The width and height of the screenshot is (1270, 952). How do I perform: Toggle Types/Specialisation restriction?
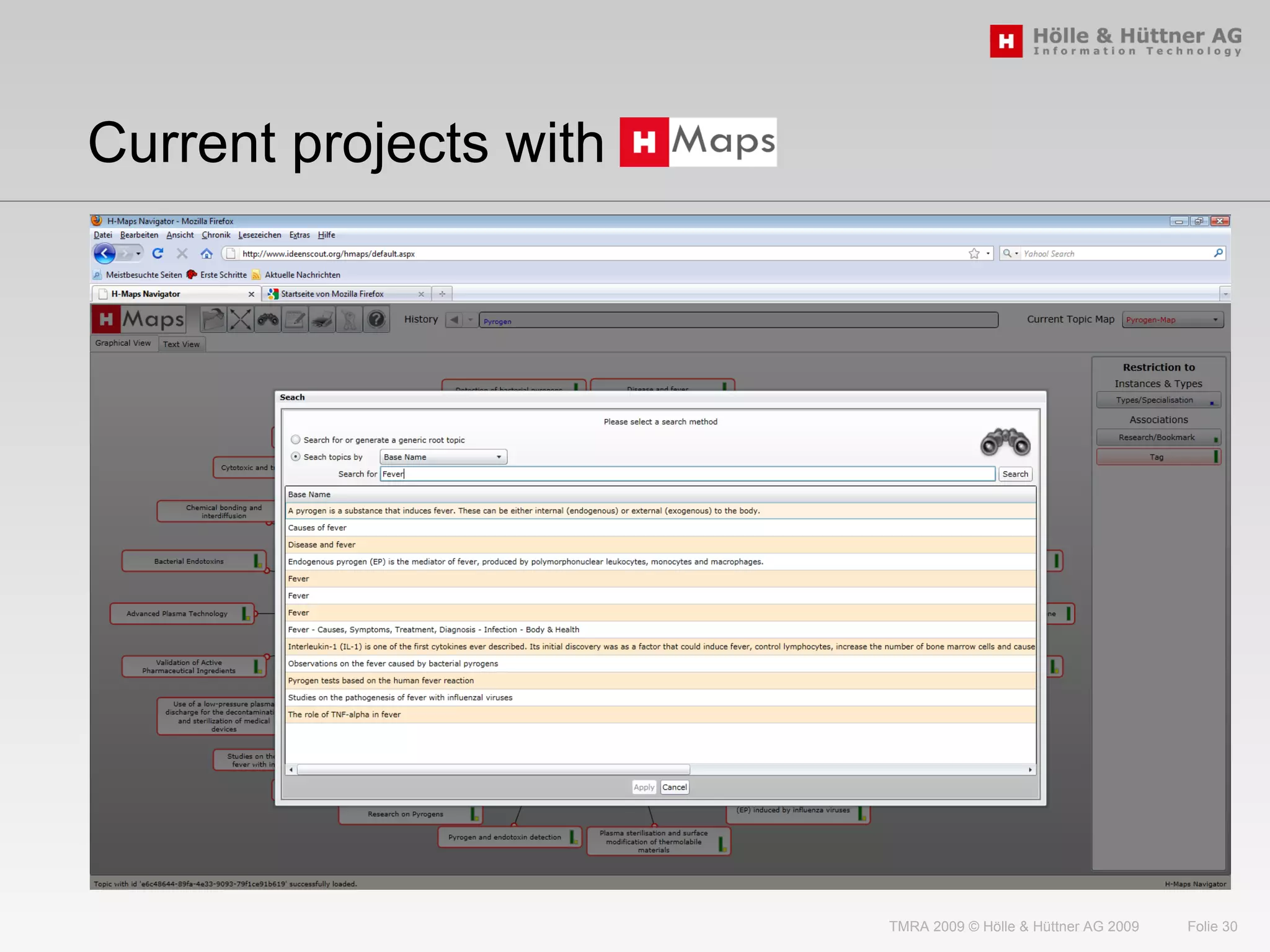1158,400
